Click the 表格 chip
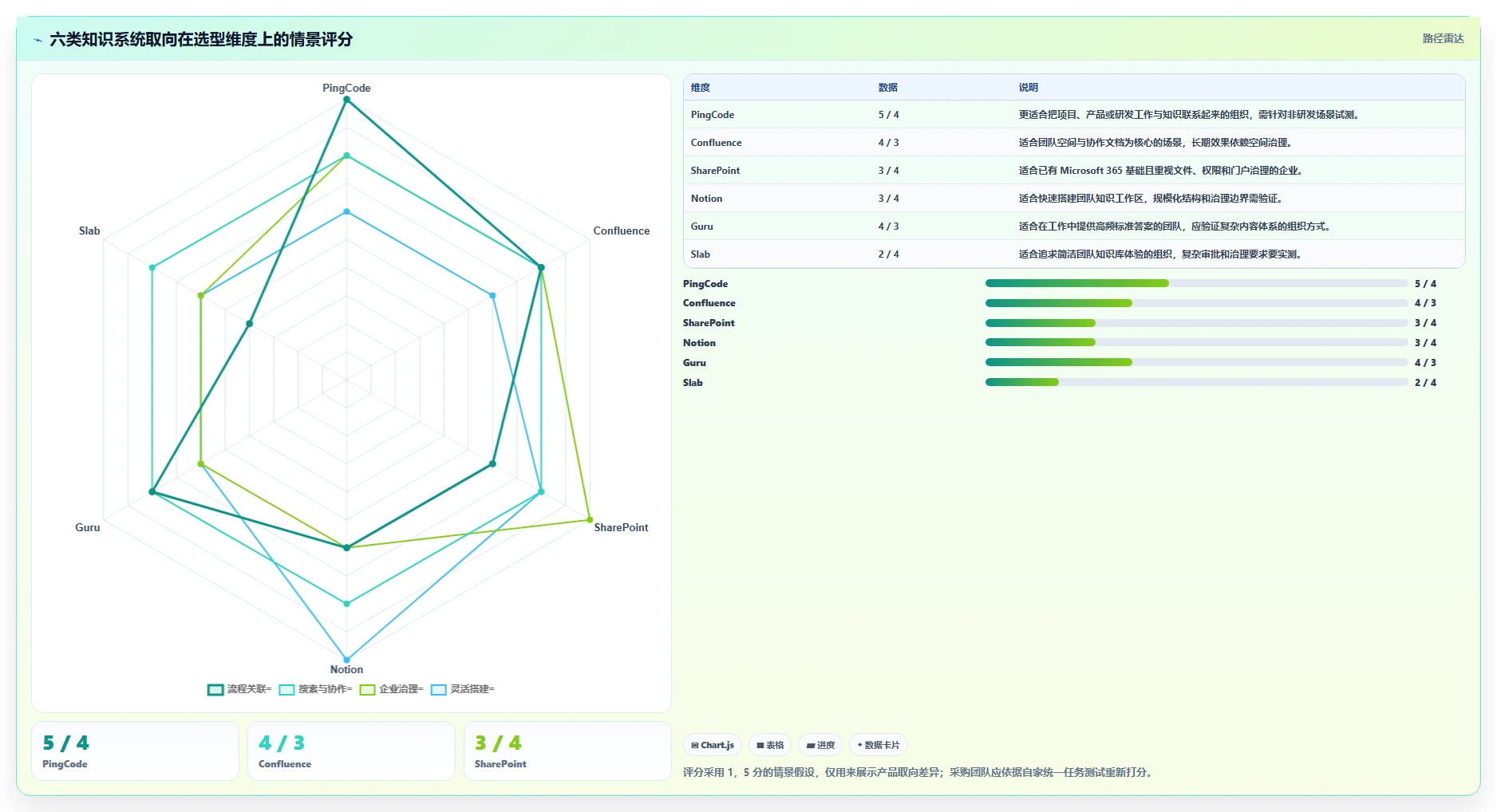The image size is (1497, 812). (770, 745)
